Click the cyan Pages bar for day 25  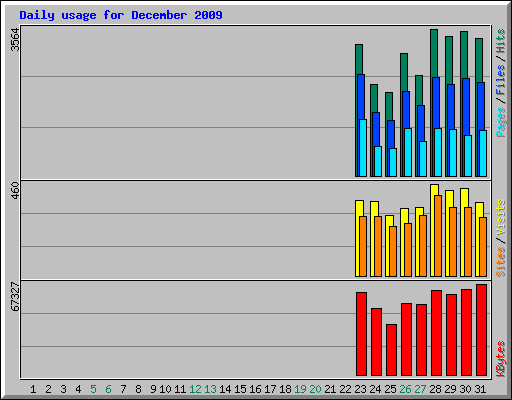(393, 162)
